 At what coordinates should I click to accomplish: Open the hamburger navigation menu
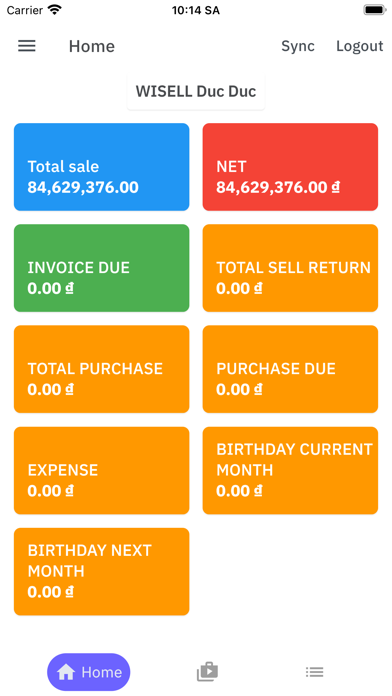point(27,46)
